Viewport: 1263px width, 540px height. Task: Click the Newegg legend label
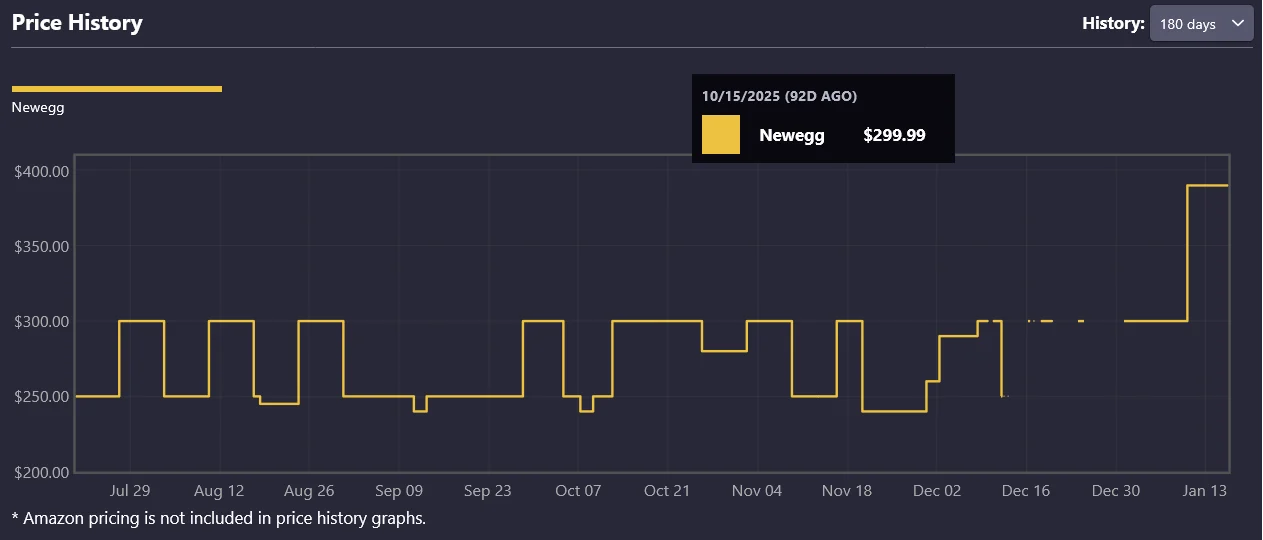coord(38,107)
